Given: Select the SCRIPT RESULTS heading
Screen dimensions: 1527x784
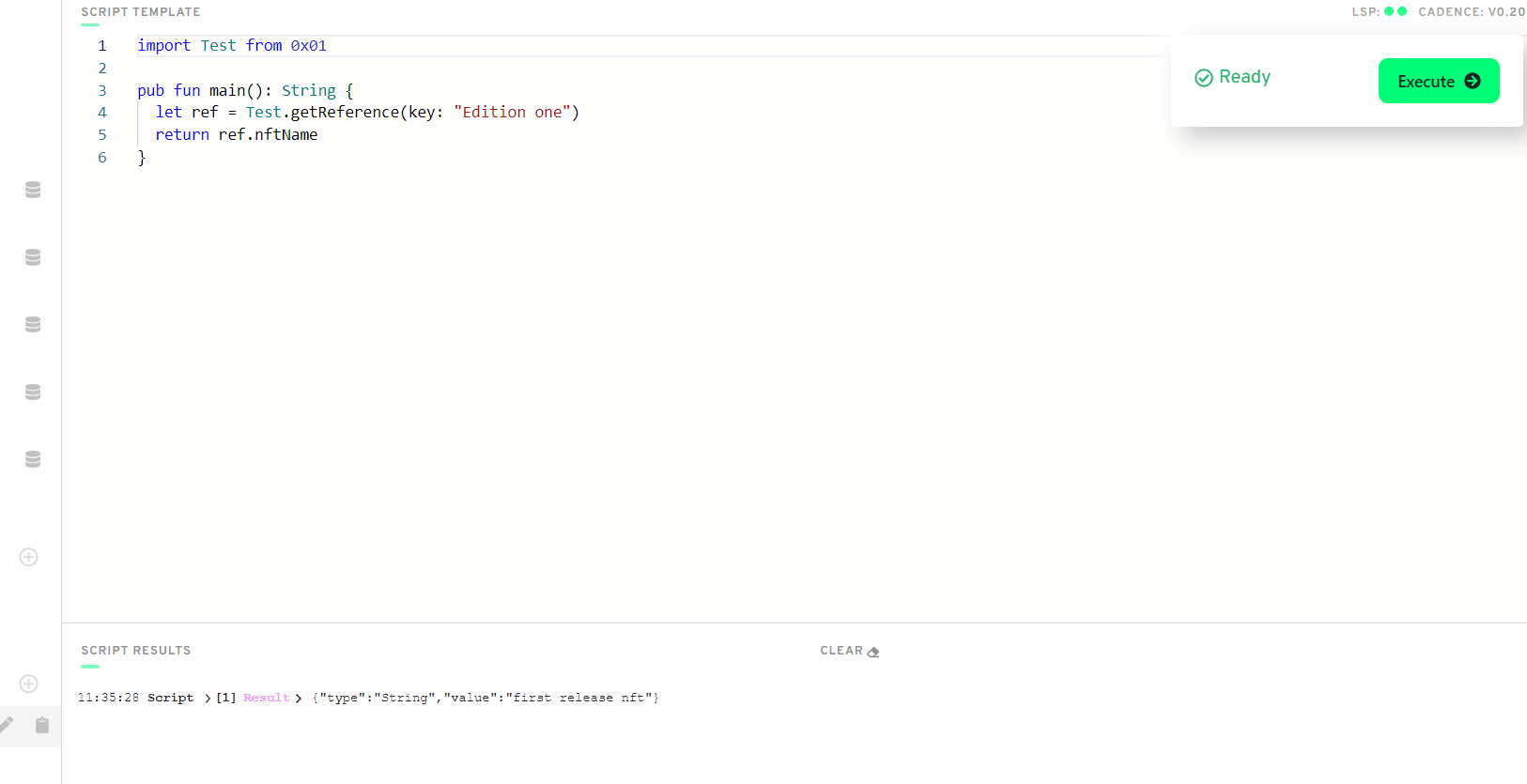Looking at the screenshot, I should 136,651.
